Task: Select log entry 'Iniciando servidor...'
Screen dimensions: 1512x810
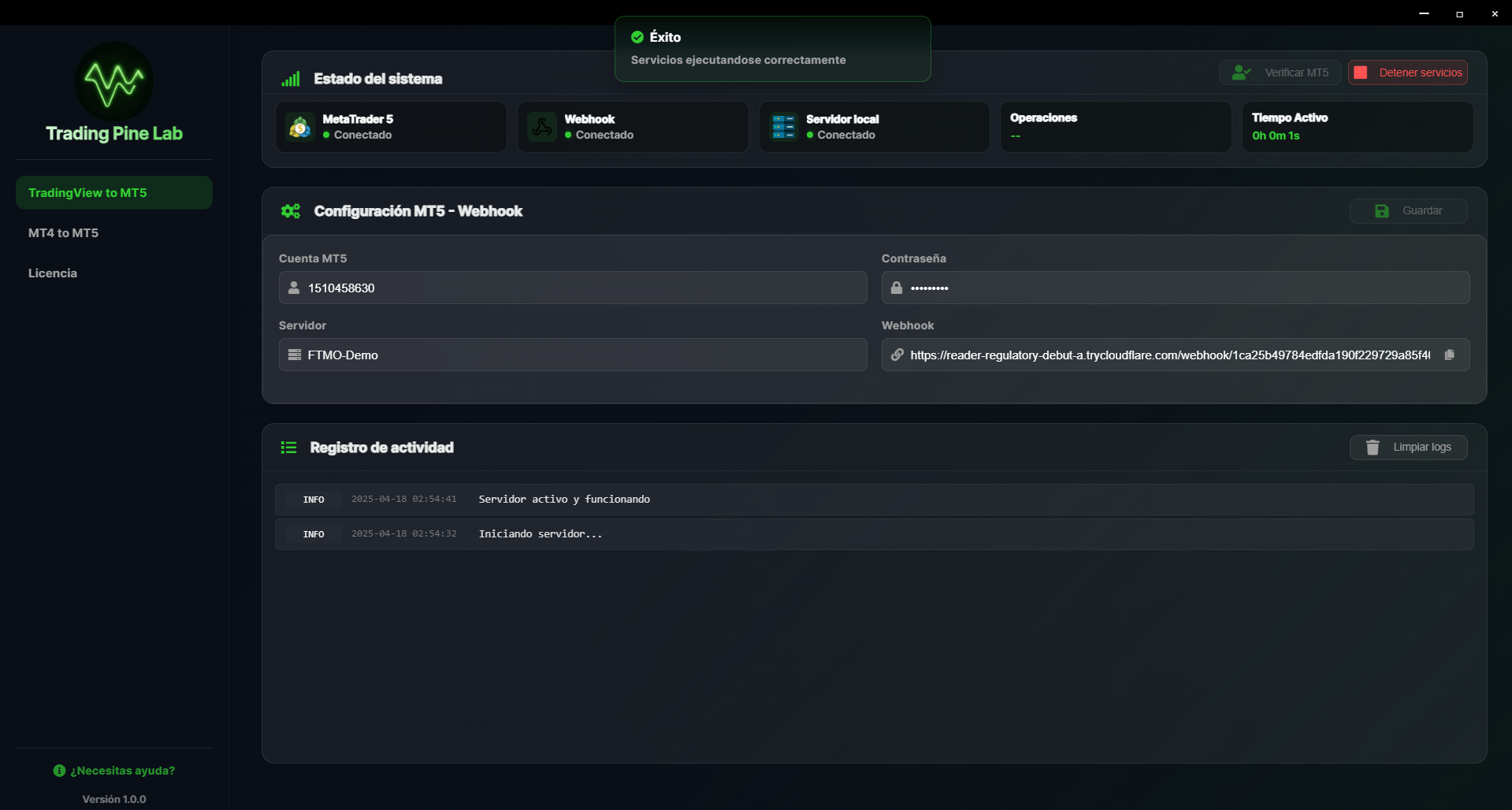Action: click(x=874, y=534)
